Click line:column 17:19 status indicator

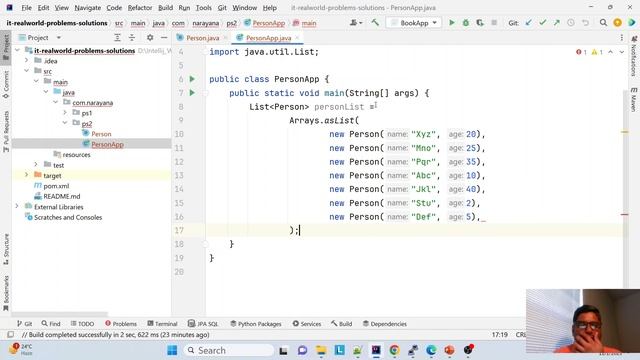point(500,335)
